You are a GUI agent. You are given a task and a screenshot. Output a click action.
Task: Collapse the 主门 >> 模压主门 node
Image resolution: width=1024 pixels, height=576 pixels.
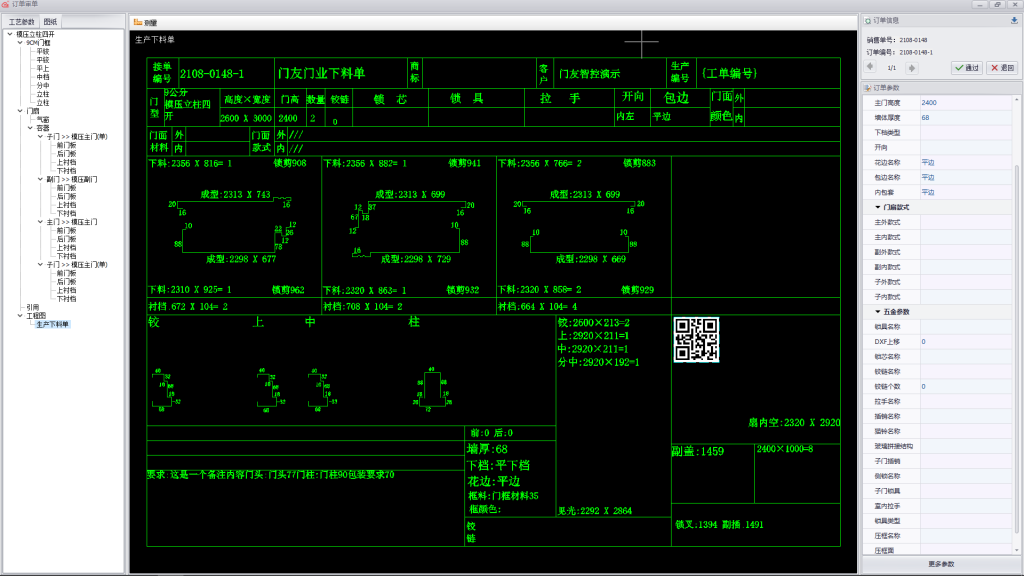pyautogui.click(x=40, y=222)
